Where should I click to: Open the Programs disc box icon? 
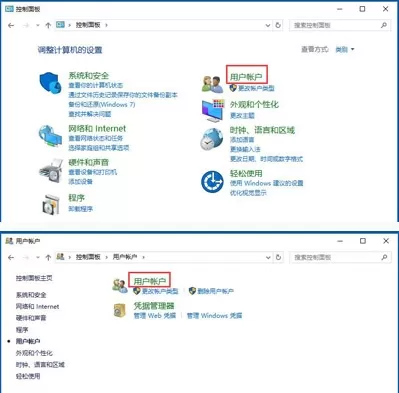pos(51,204)
